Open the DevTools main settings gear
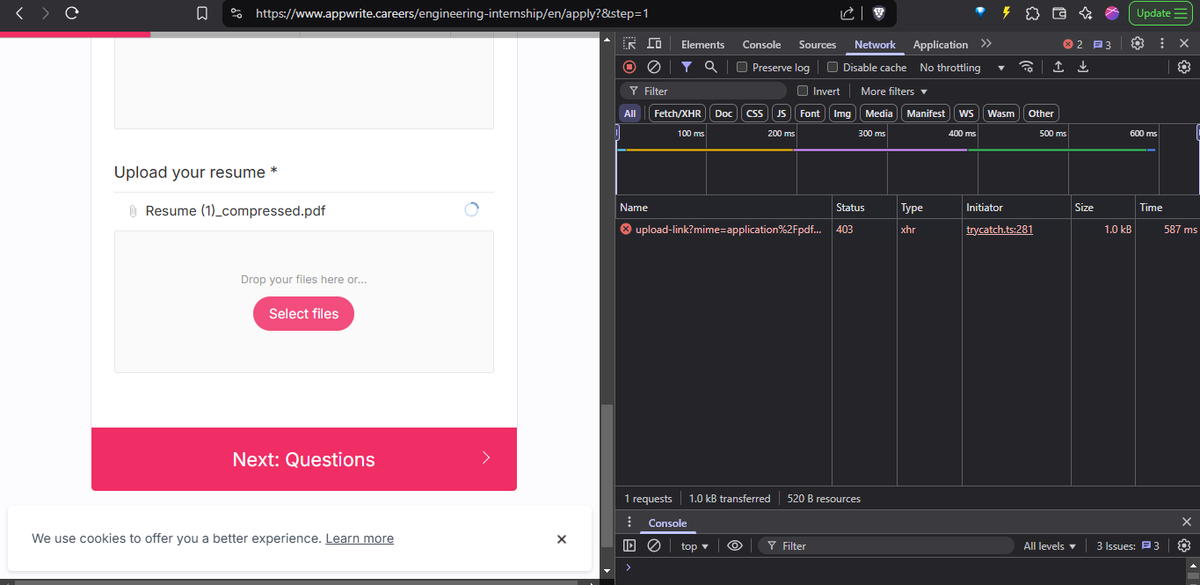Viewport: 1200px width, 585px height. [1137, 44]
